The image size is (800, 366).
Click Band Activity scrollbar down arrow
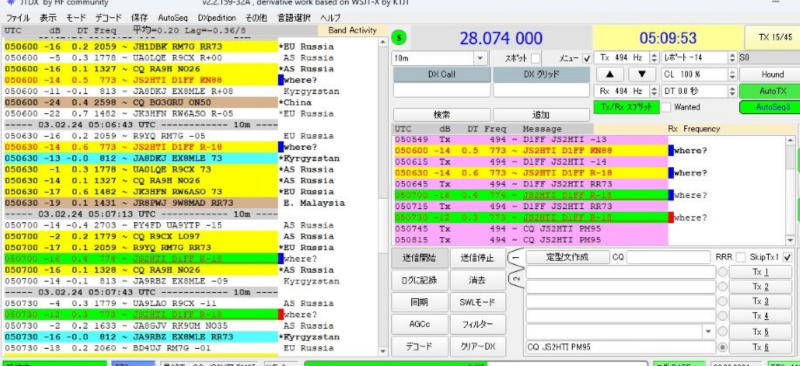coord(383,351)
